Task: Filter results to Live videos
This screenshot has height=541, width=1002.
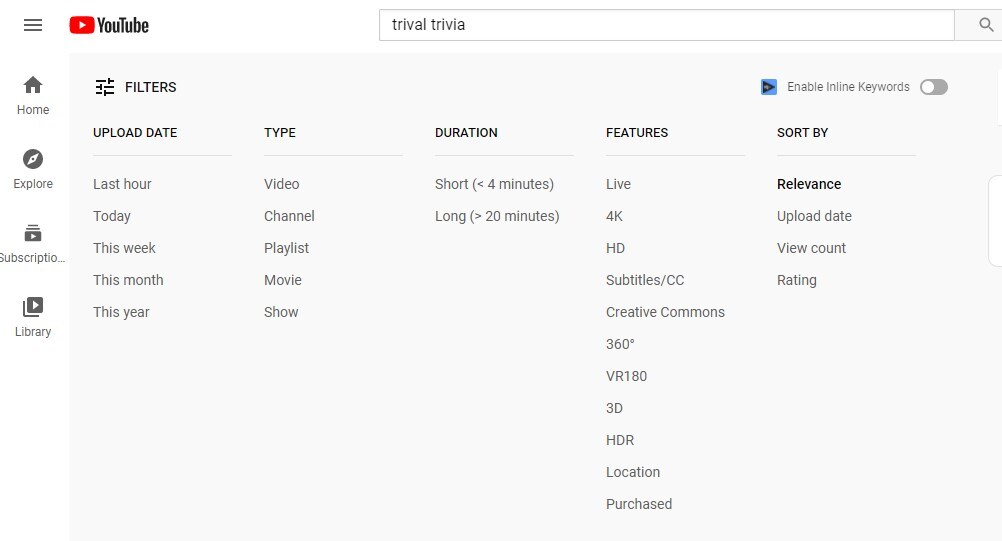Action: 618,184
